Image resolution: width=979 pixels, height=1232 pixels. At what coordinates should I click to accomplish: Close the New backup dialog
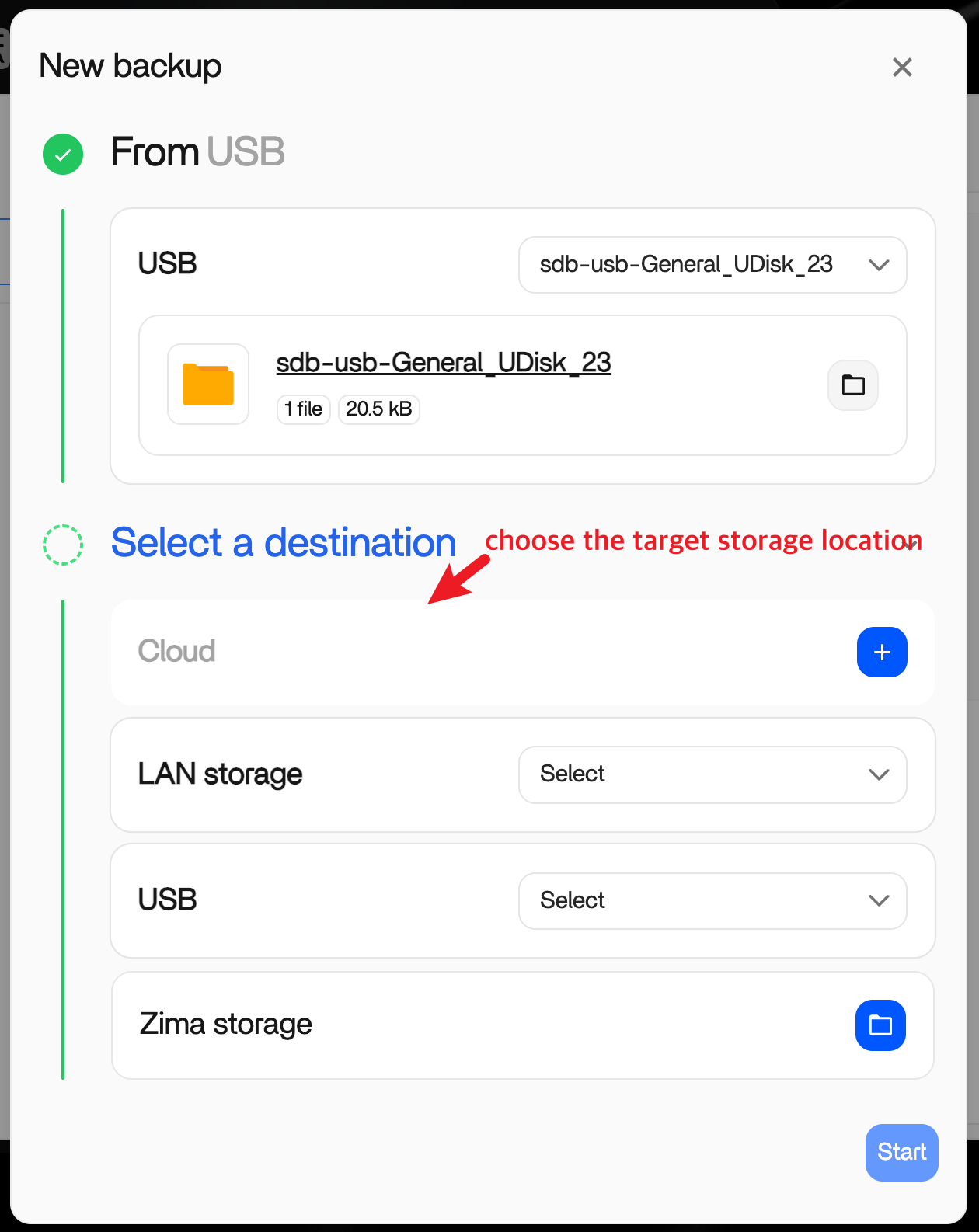click(902, 68)
